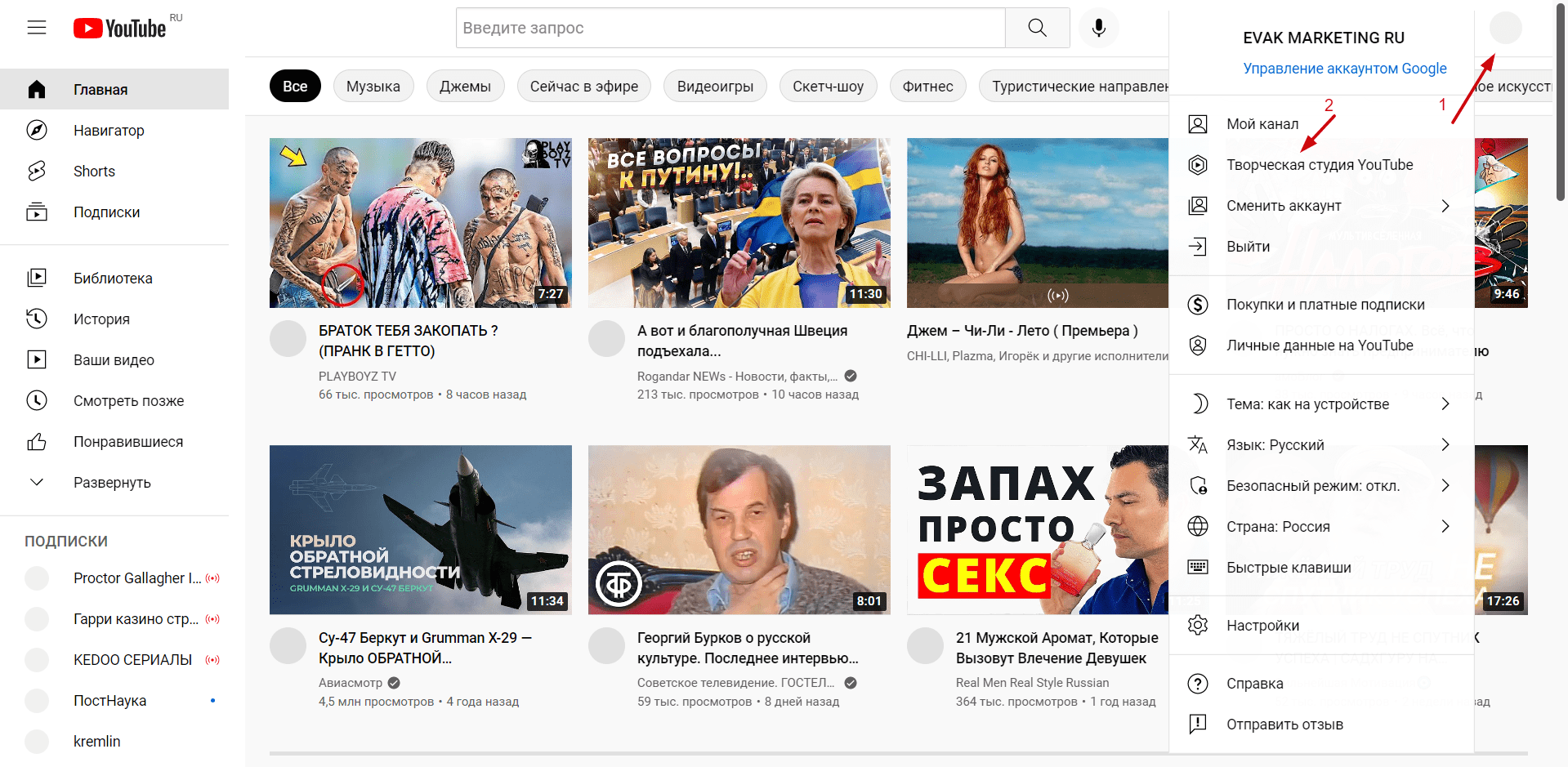Select the Фитнес filter chip
This screenshot has height=767, width=1568.
[928, 86]
